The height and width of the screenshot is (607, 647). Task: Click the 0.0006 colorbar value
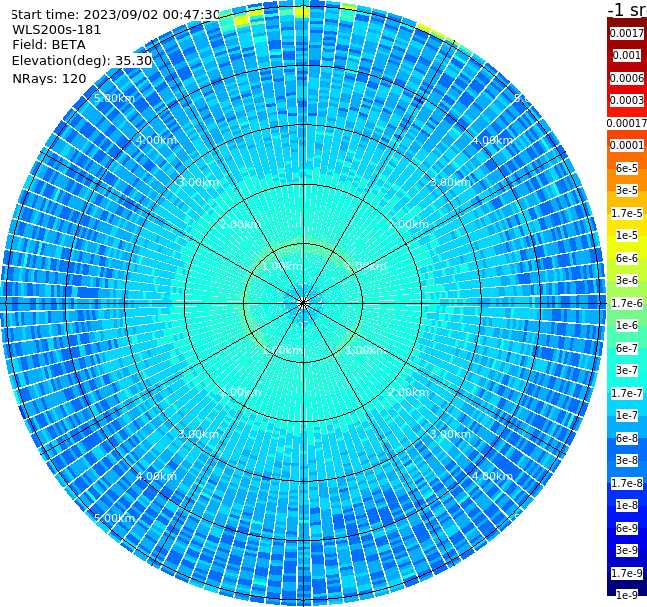(x=627, y=78)
